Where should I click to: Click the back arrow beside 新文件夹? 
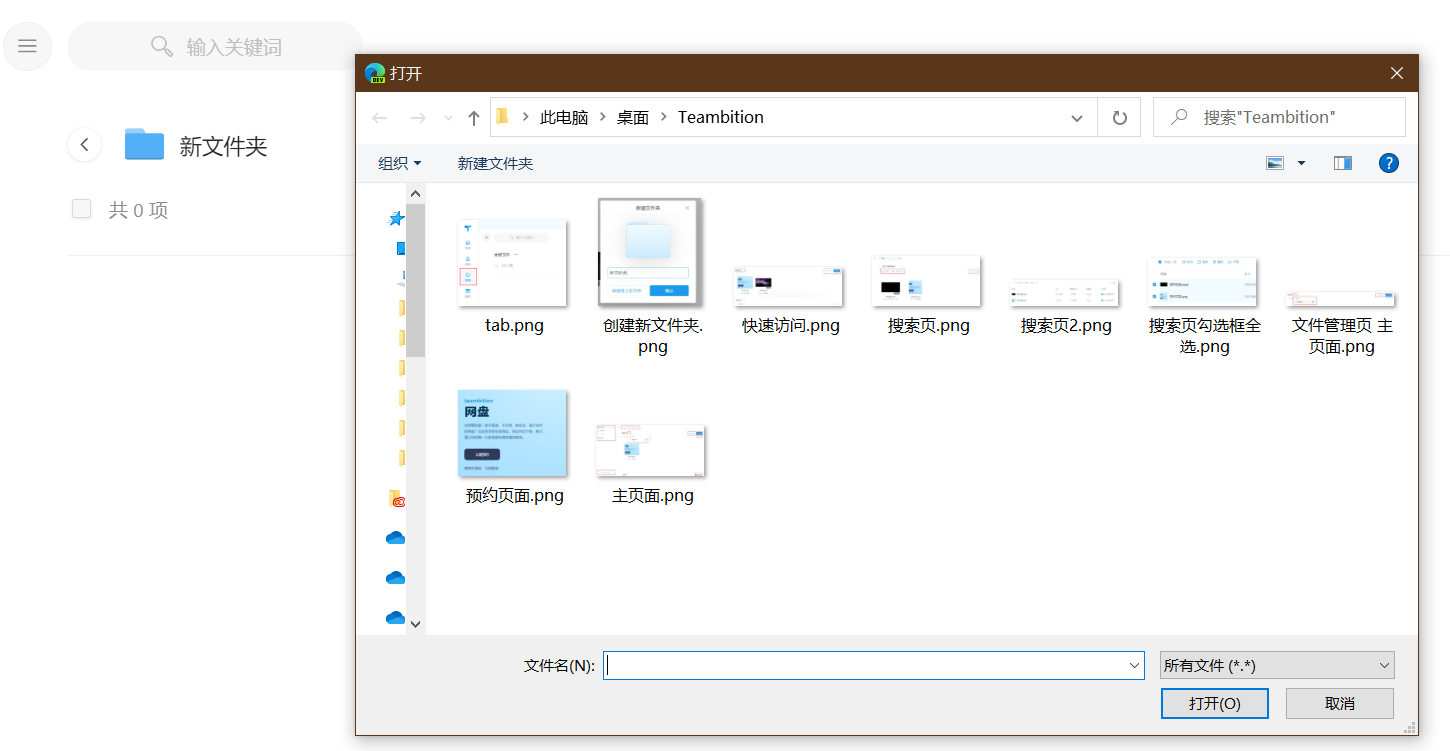point(84,145)
